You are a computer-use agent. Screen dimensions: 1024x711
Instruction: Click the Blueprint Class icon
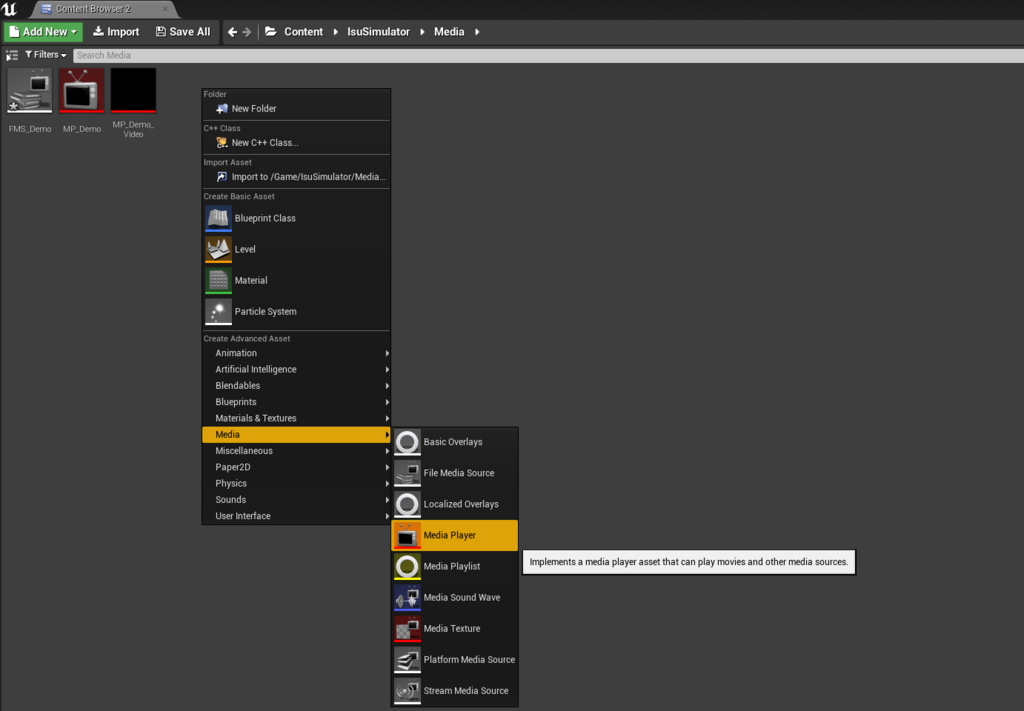coord(218,218)
